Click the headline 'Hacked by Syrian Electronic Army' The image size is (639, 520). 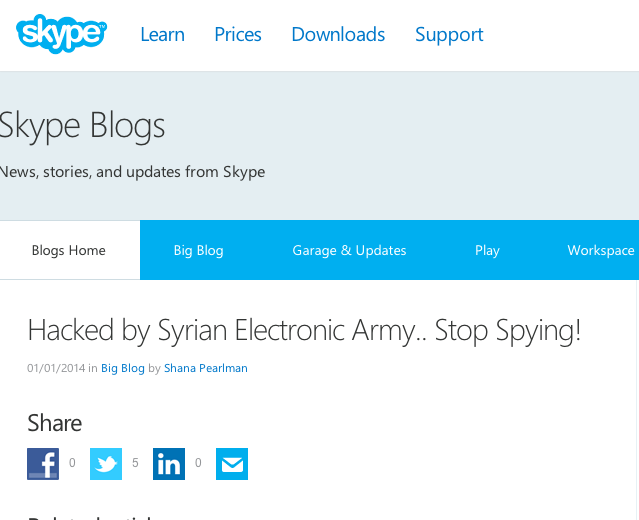[304, 331]
